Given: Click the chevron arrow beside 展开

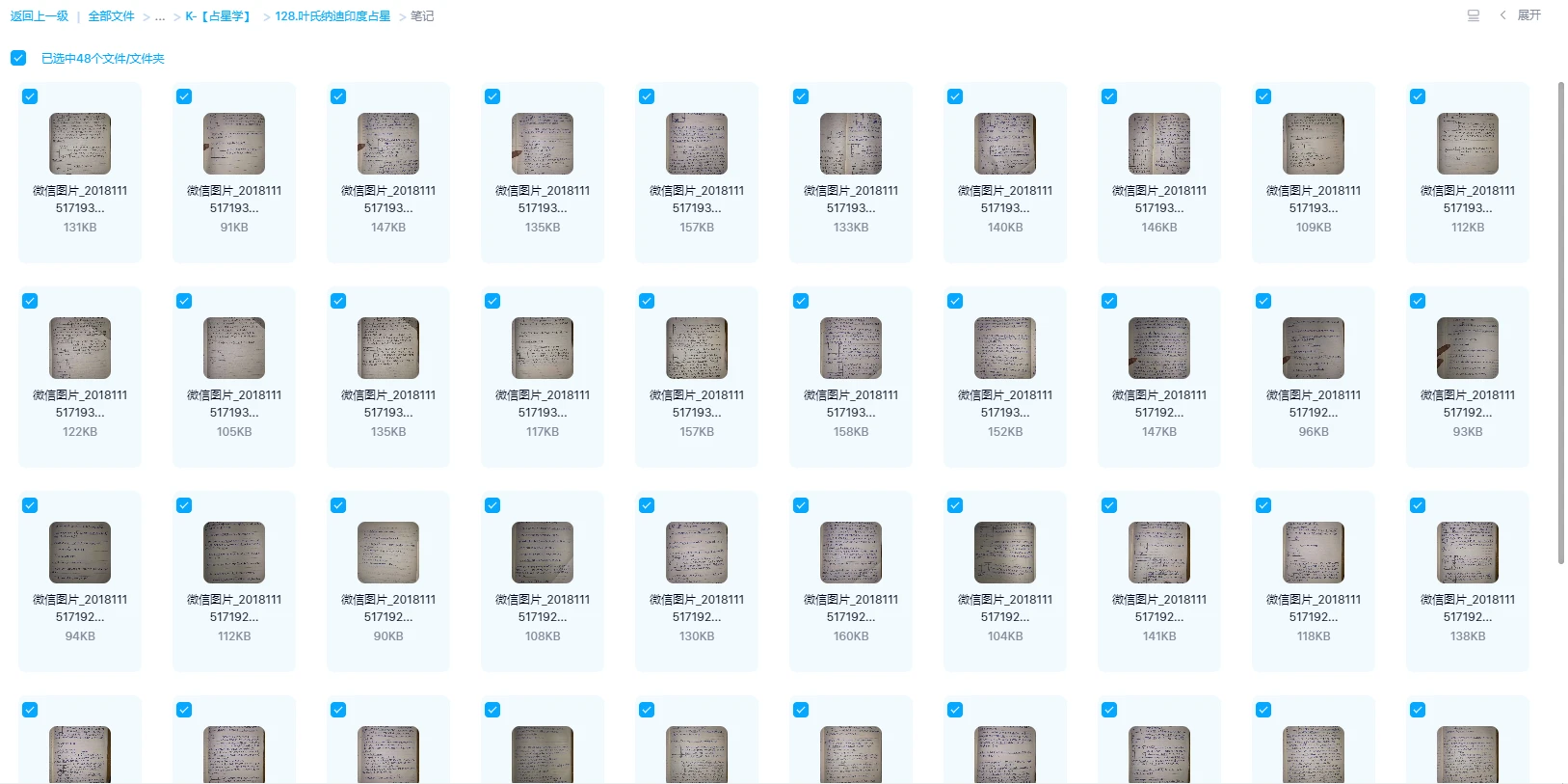Looking at the screenshot, I should point(1502,15).
